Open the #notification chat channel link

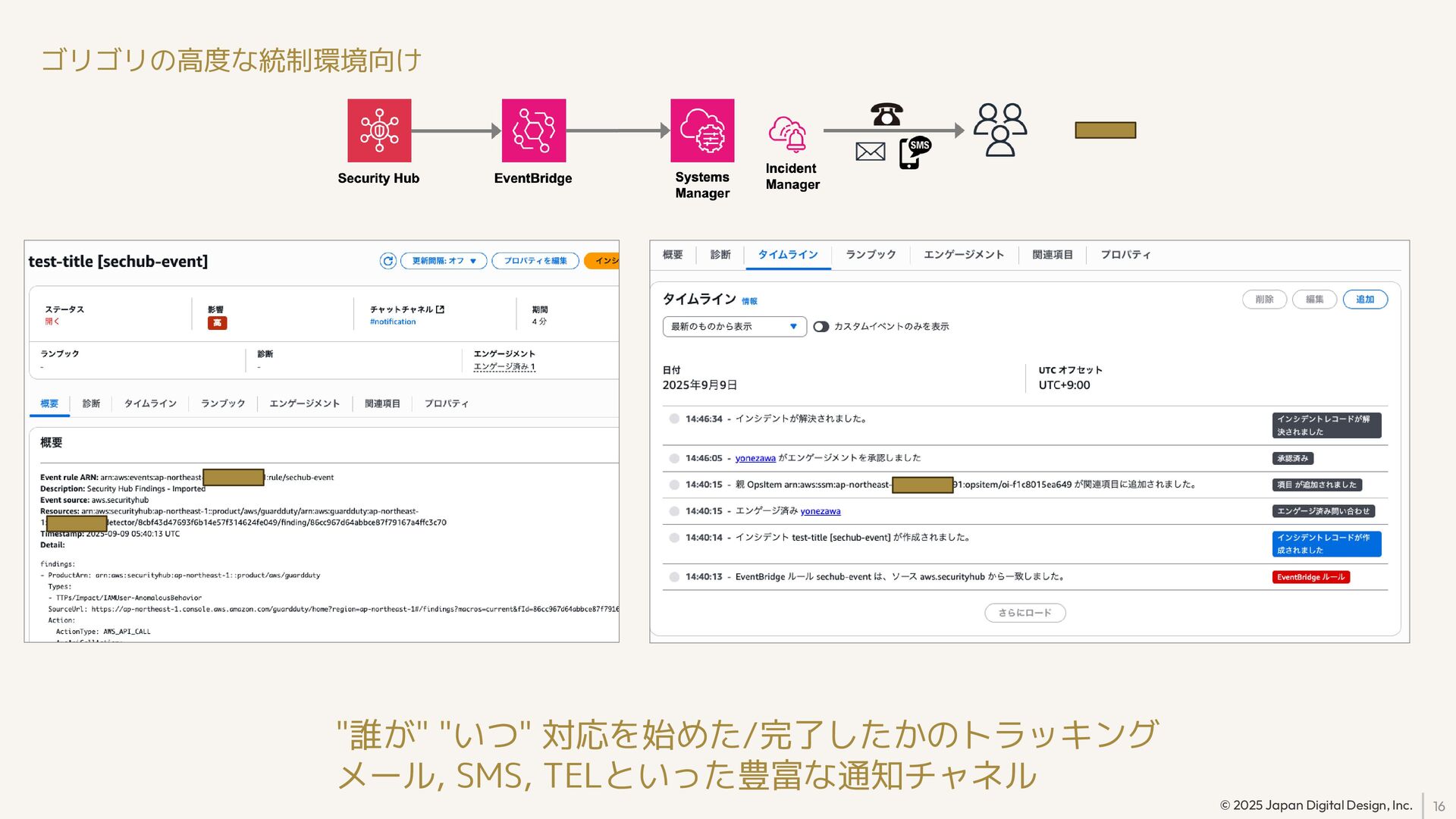pyautogui.click(x=393, y=322)
